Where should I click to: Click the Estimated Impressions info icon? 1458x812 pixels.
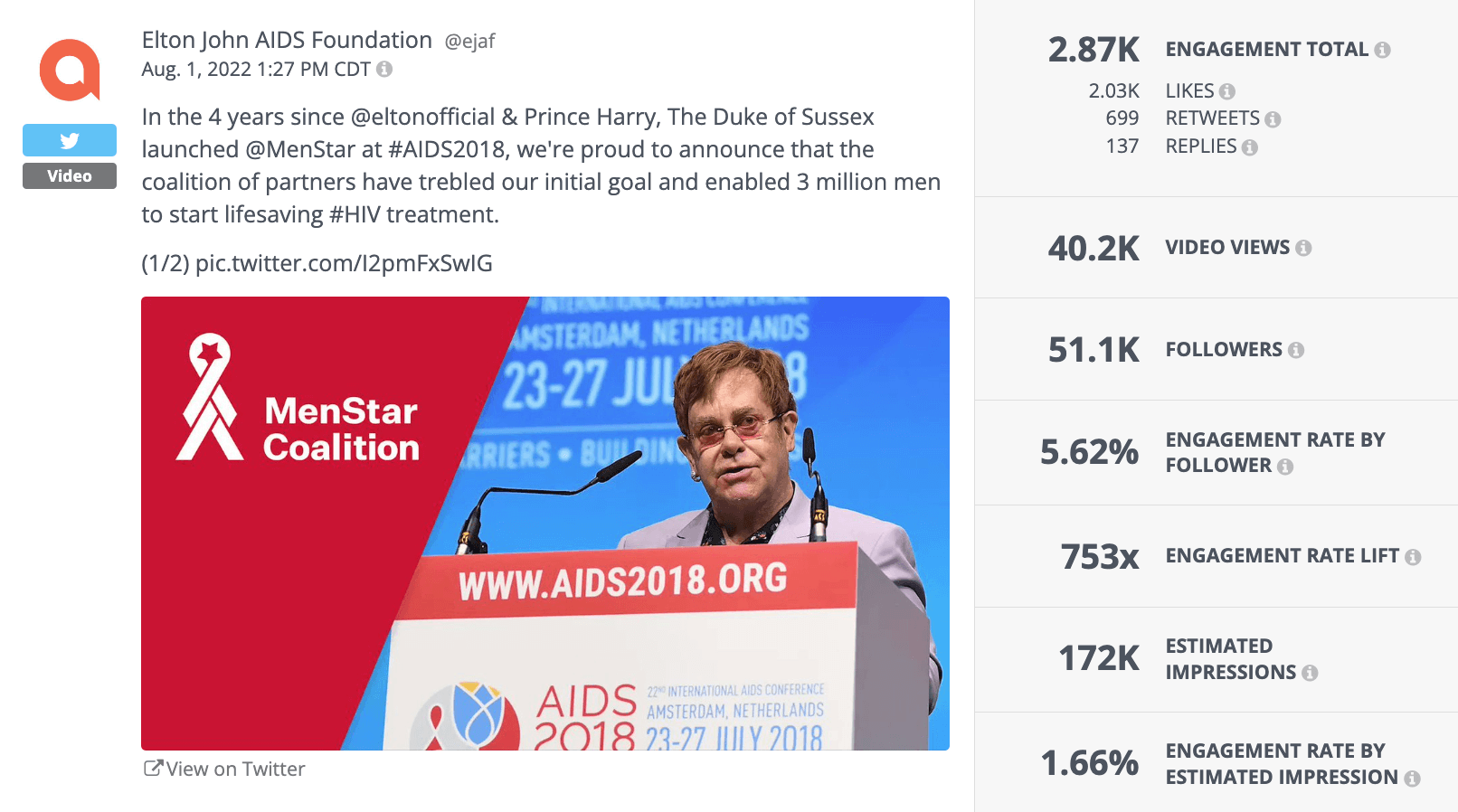pos(1310,673)
